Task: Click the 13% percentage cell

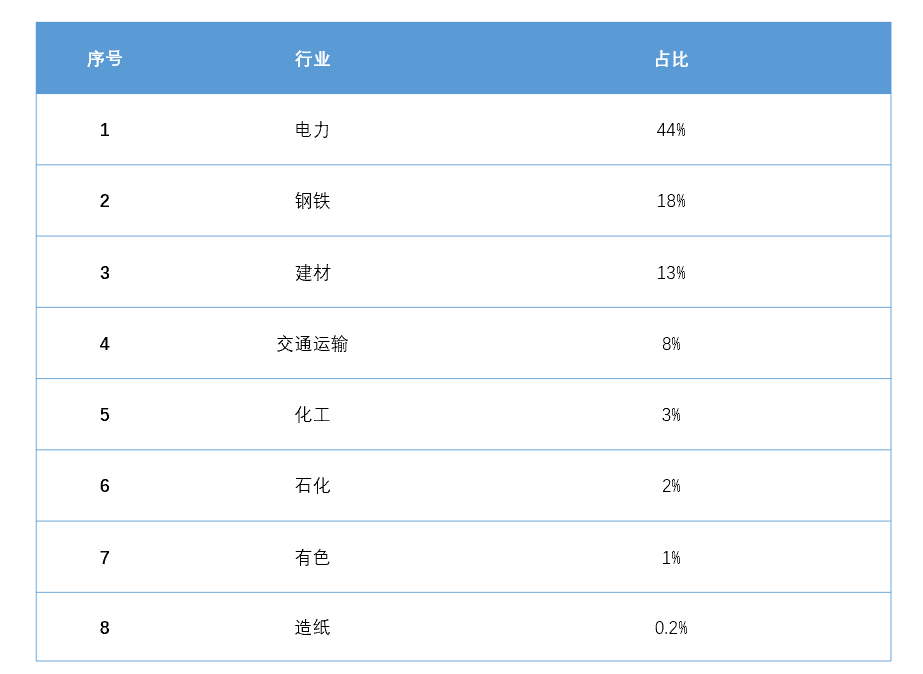Action: 671,273
